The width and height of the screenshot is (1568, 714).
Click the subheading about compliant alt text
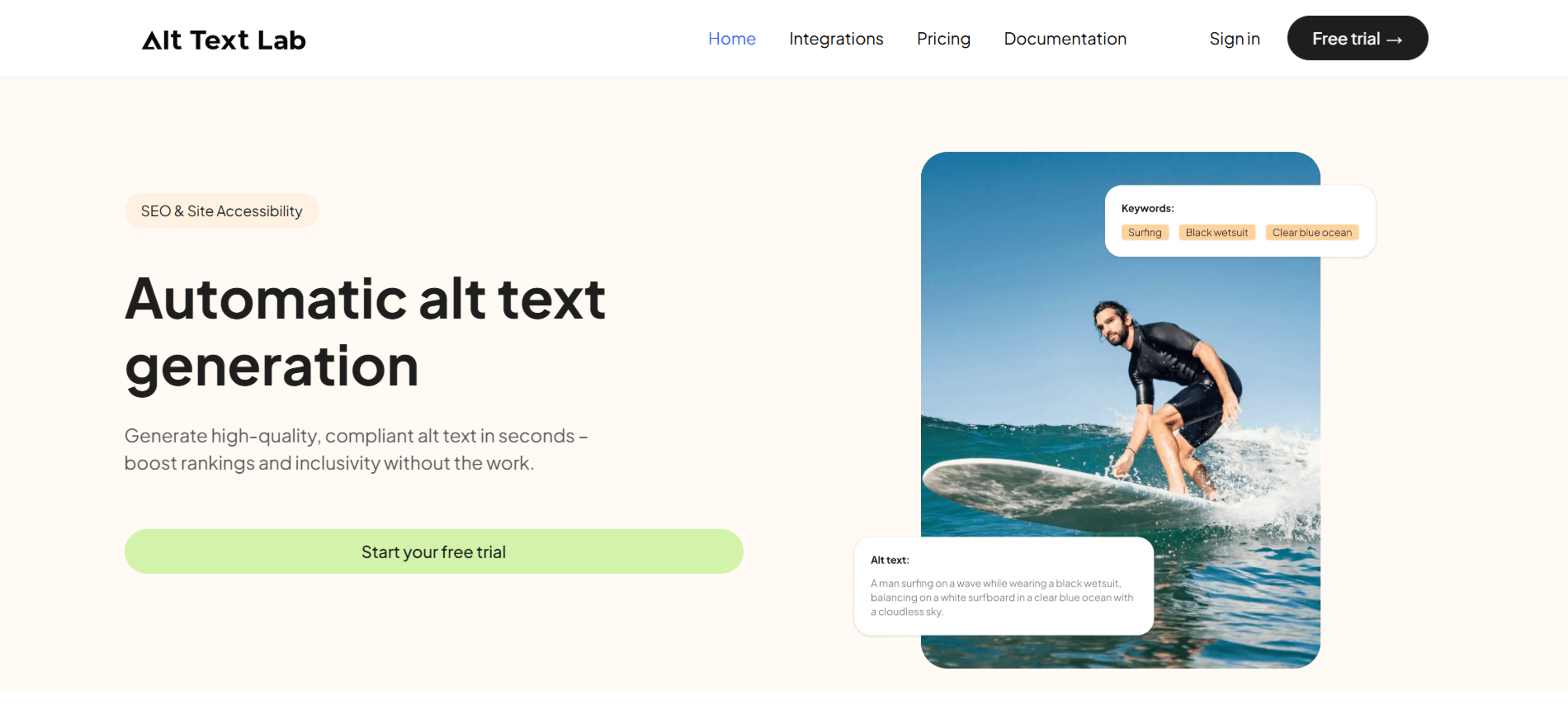pos(356,449)
